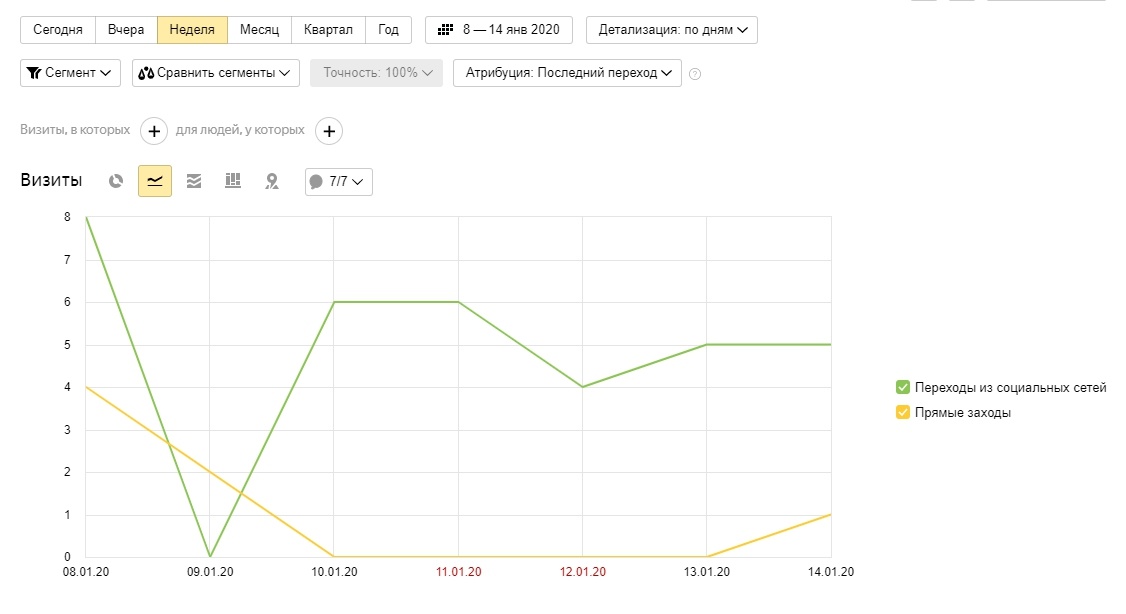Add a condition for people filter
This screenshot has height=614, width=1126.
[x=329, y=130]
